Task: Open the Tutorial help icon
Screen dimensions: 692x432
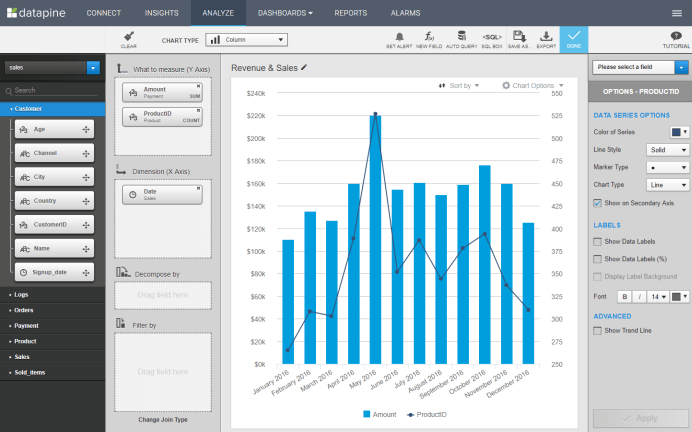Action: coord(676,38)
